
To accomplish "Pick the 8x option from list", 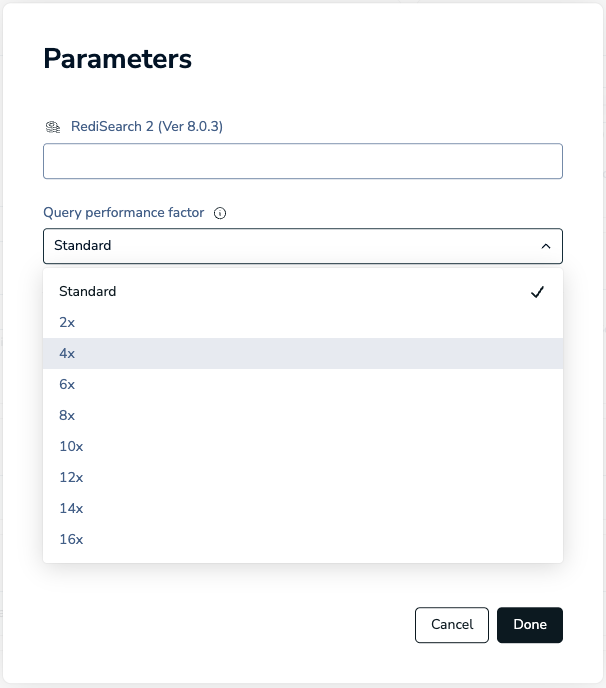I will (67, 416).
